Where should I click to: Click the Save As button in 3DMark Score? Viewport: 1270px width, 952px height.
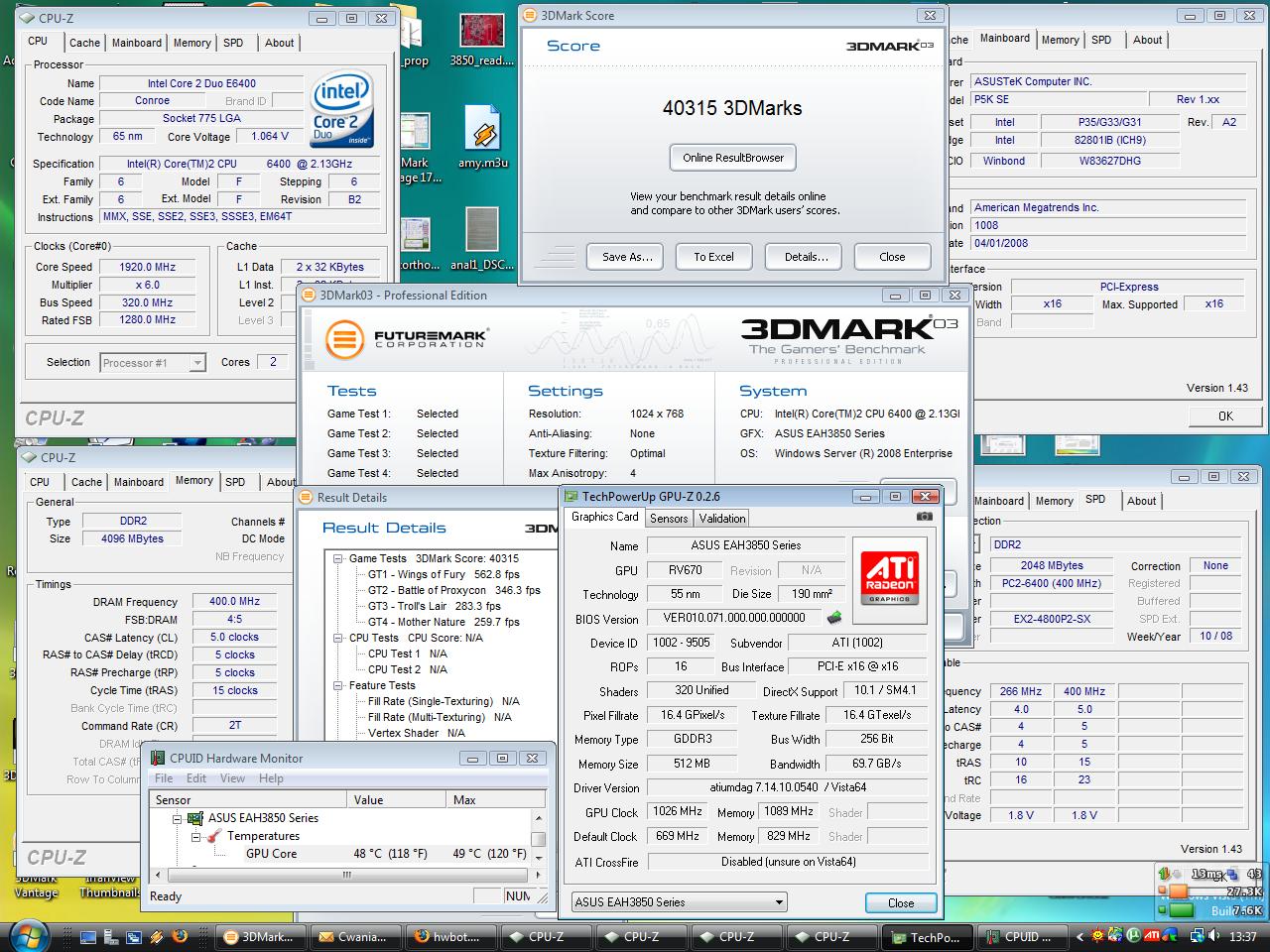(627, 257)
